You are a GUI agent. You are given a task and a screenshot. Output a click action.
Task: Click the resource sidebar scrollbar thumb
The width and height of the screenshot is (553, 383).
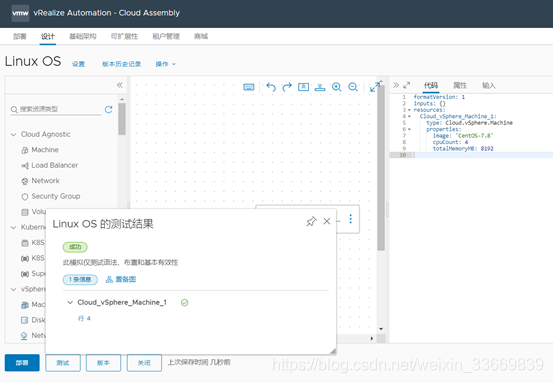point(122,119)
